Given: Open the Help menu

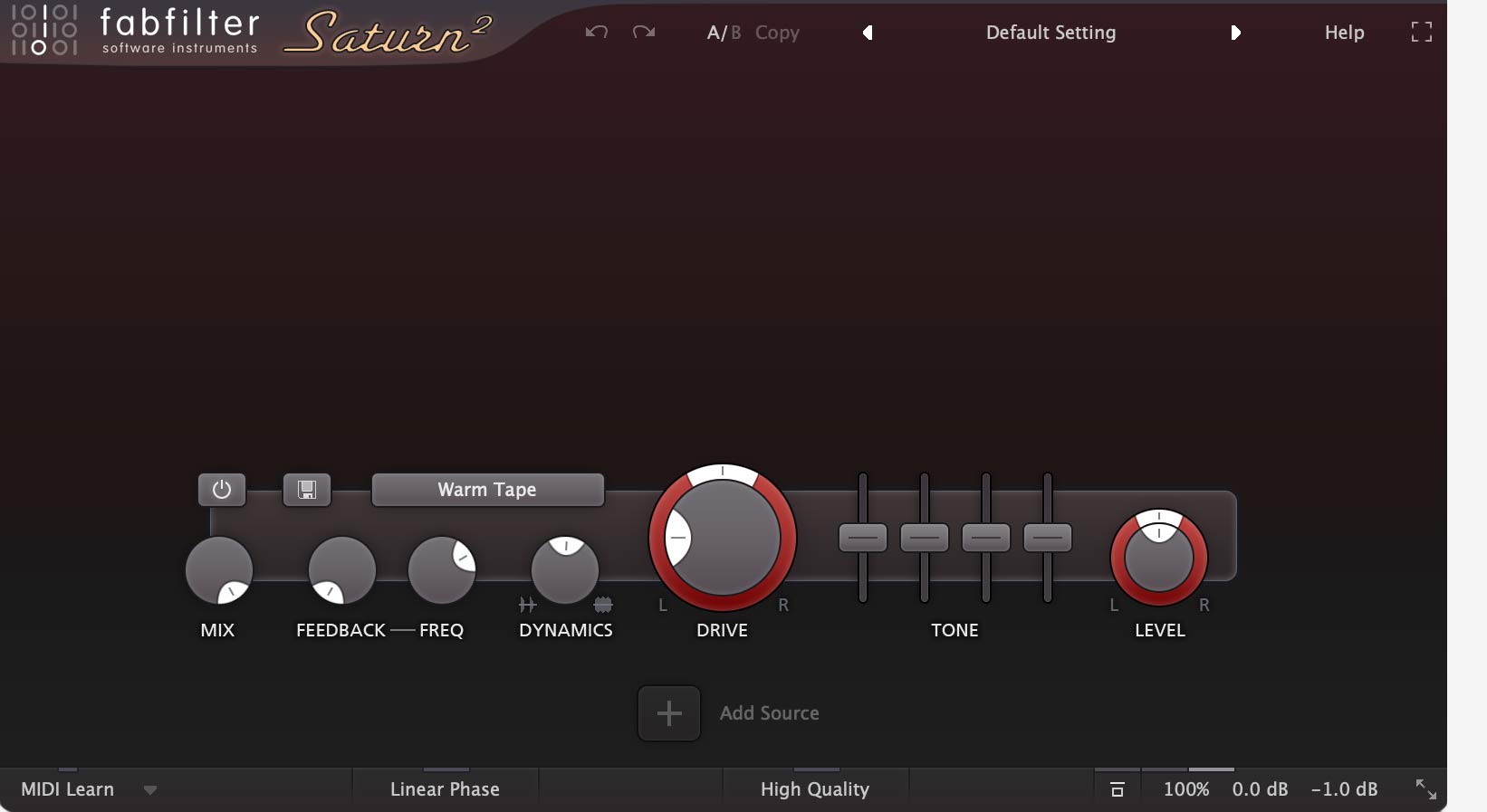Looking at the screenshot, I should click(1344, 33).
